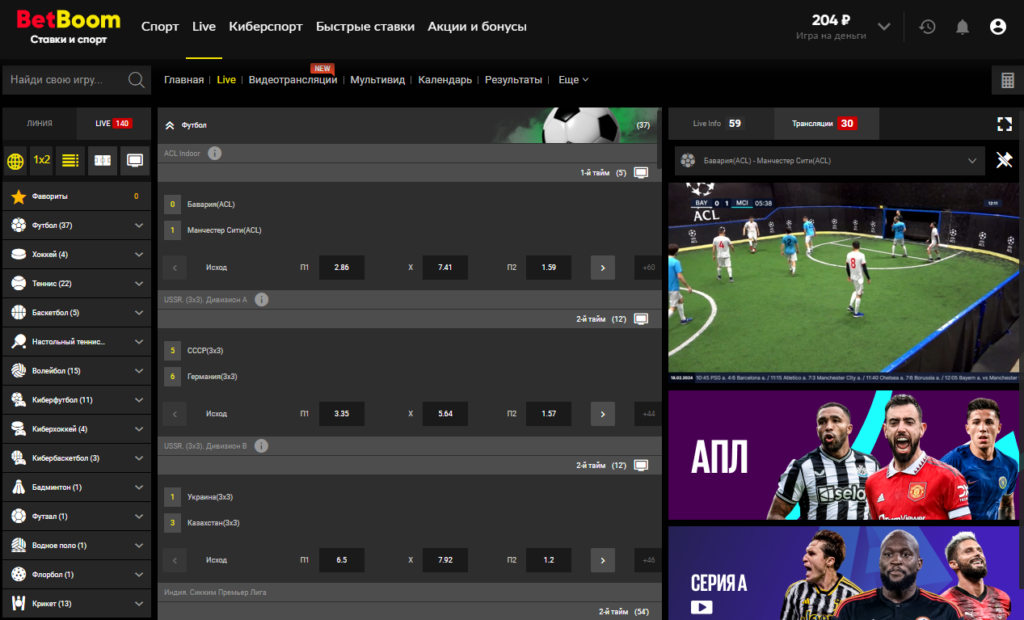The width and height of the screenshot is (1024, 620).
Task: Open Киберспорт in top navigation
Action: coord(266,27)
